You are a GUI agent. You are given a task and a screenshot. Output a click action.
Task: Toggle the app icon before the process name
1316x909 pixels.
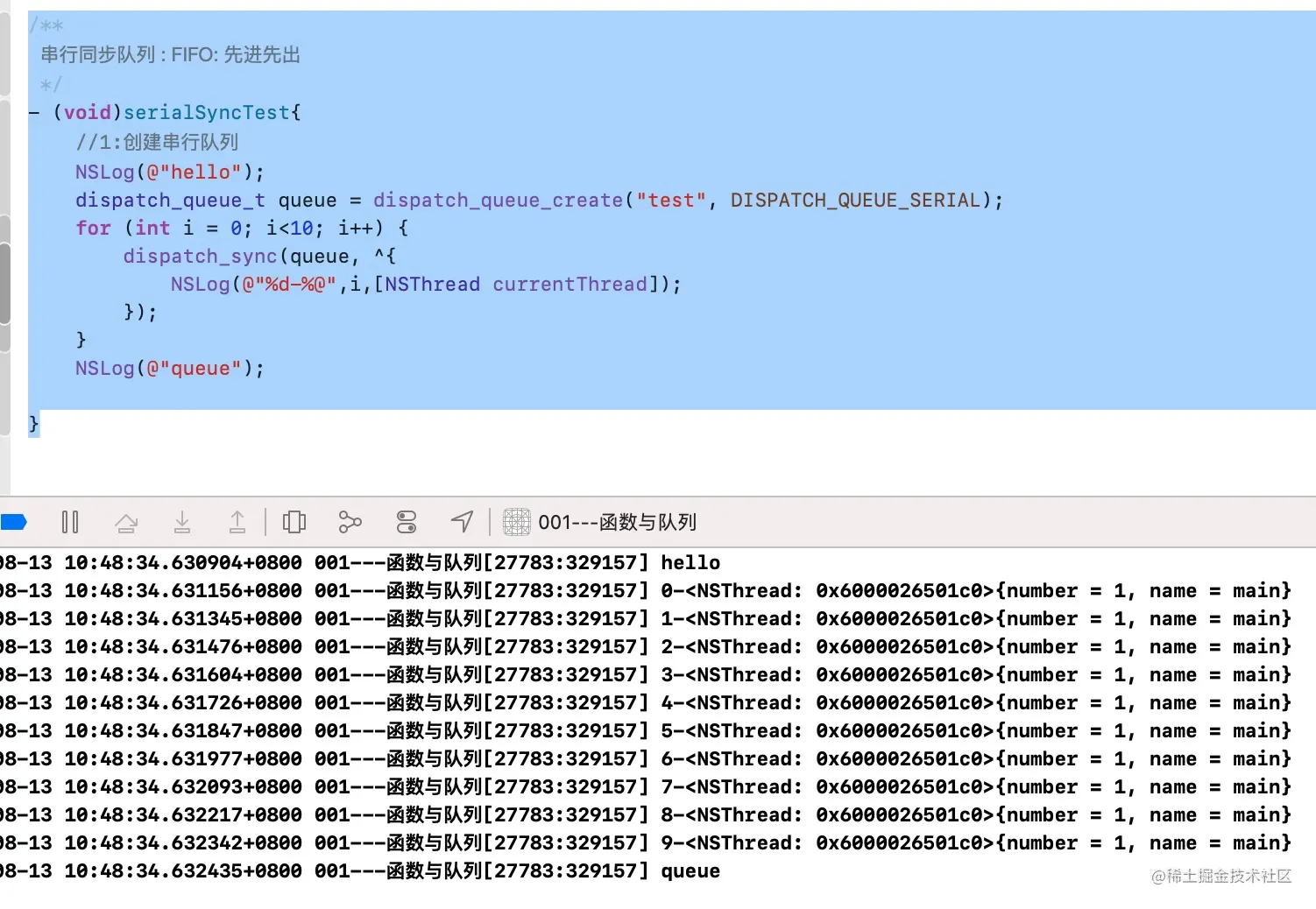coord(516,521)
